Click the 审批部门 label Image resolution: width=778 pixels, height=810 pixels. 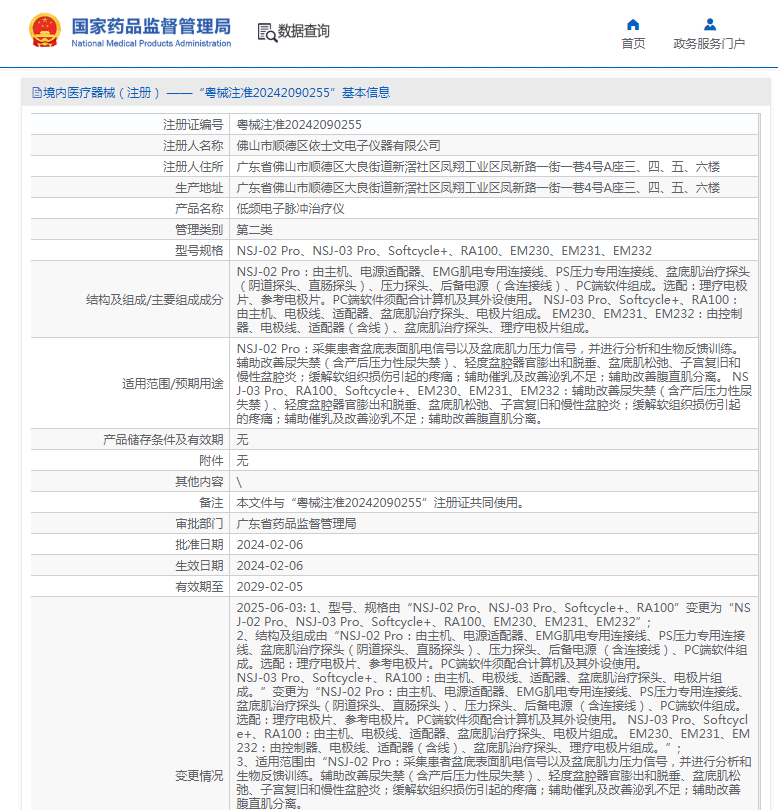[x=199, y=524]
